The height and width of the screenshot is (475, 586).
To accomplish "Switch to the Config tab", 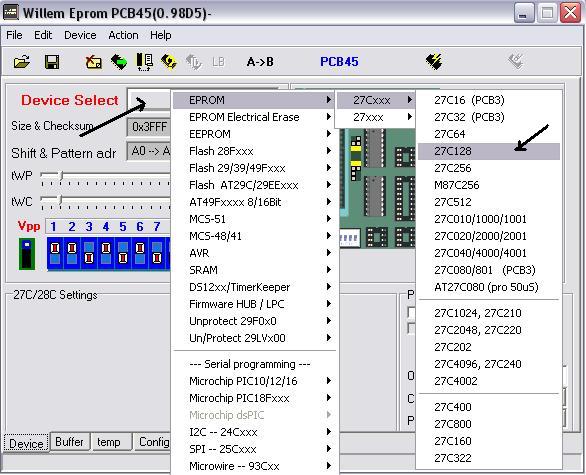I will click(x=153, y=442).
